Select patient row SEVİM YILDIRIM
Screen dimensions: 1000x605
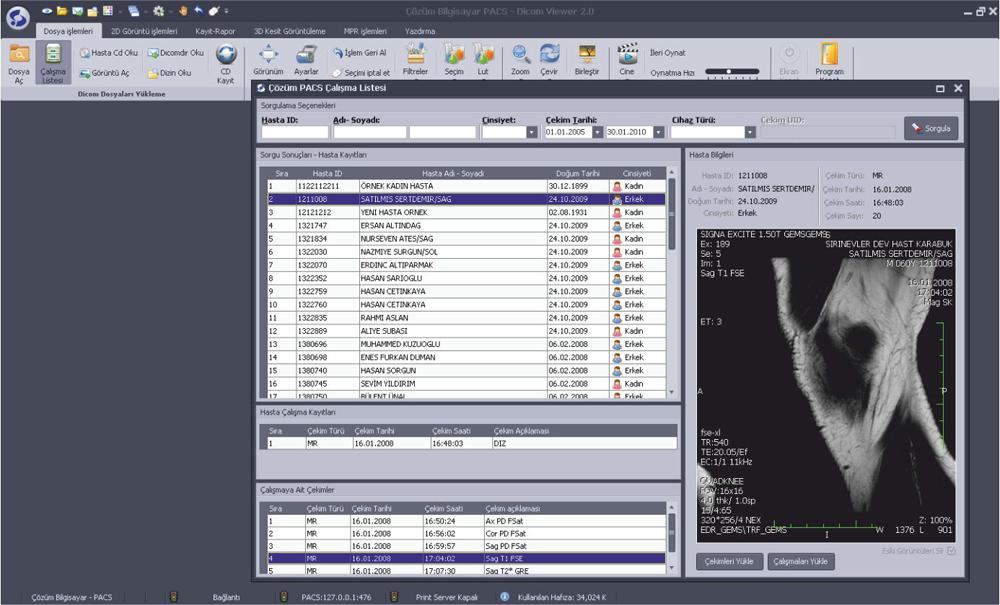(466, 384)
